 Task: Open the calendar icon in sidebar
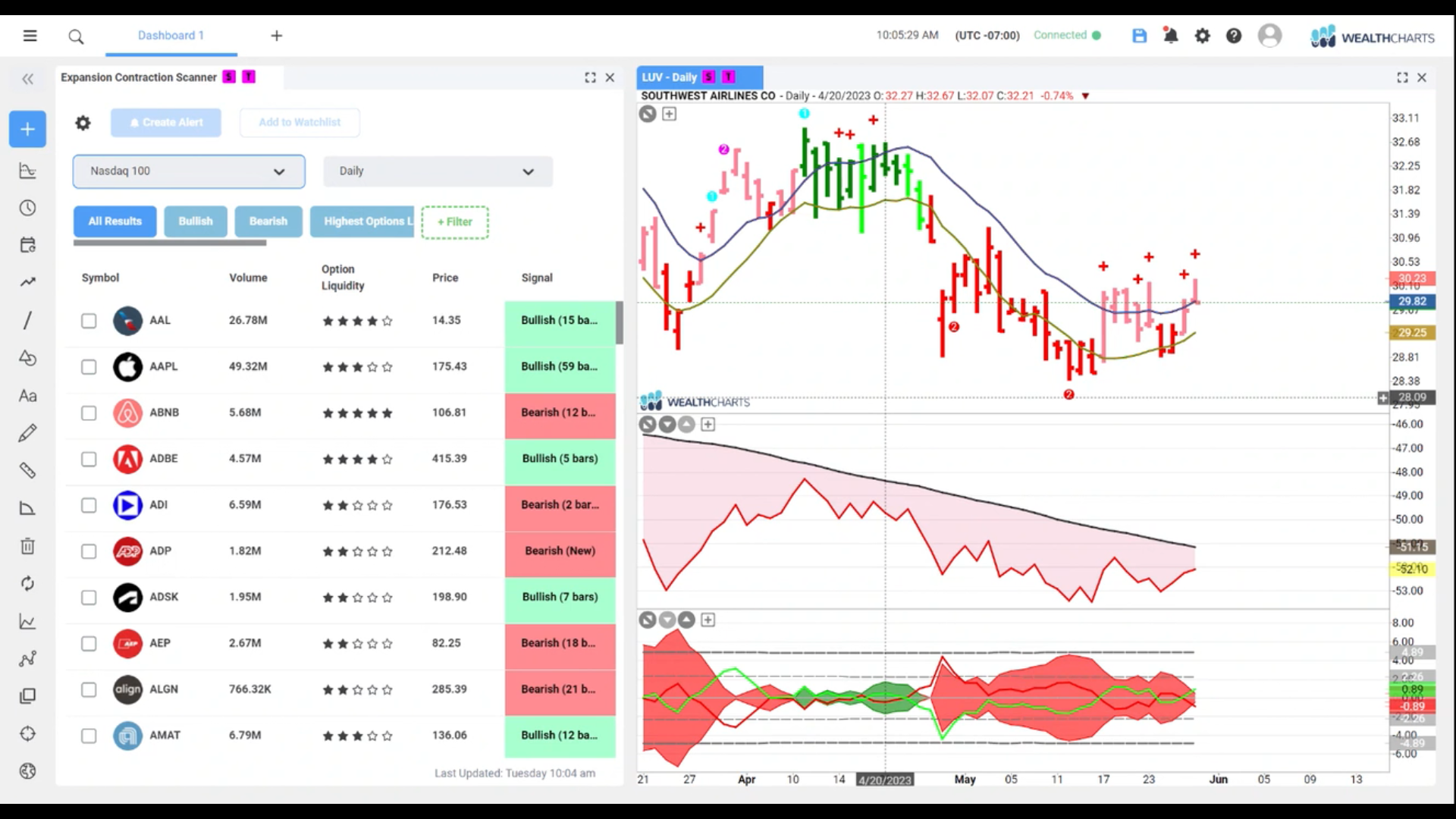pyautogui.click(x=27, y=245)
